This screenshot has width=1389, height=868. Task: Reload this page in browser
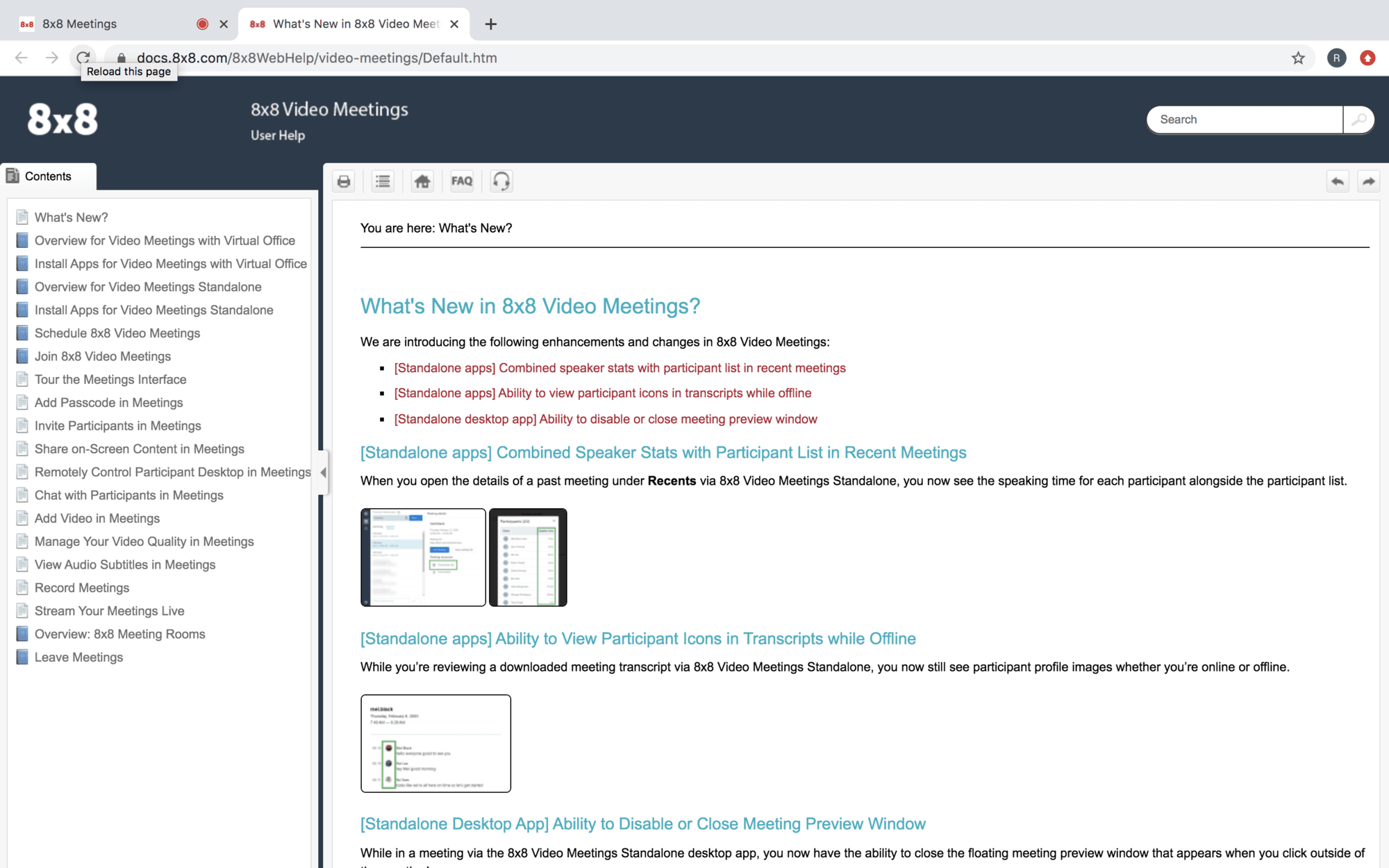(83, 58)
